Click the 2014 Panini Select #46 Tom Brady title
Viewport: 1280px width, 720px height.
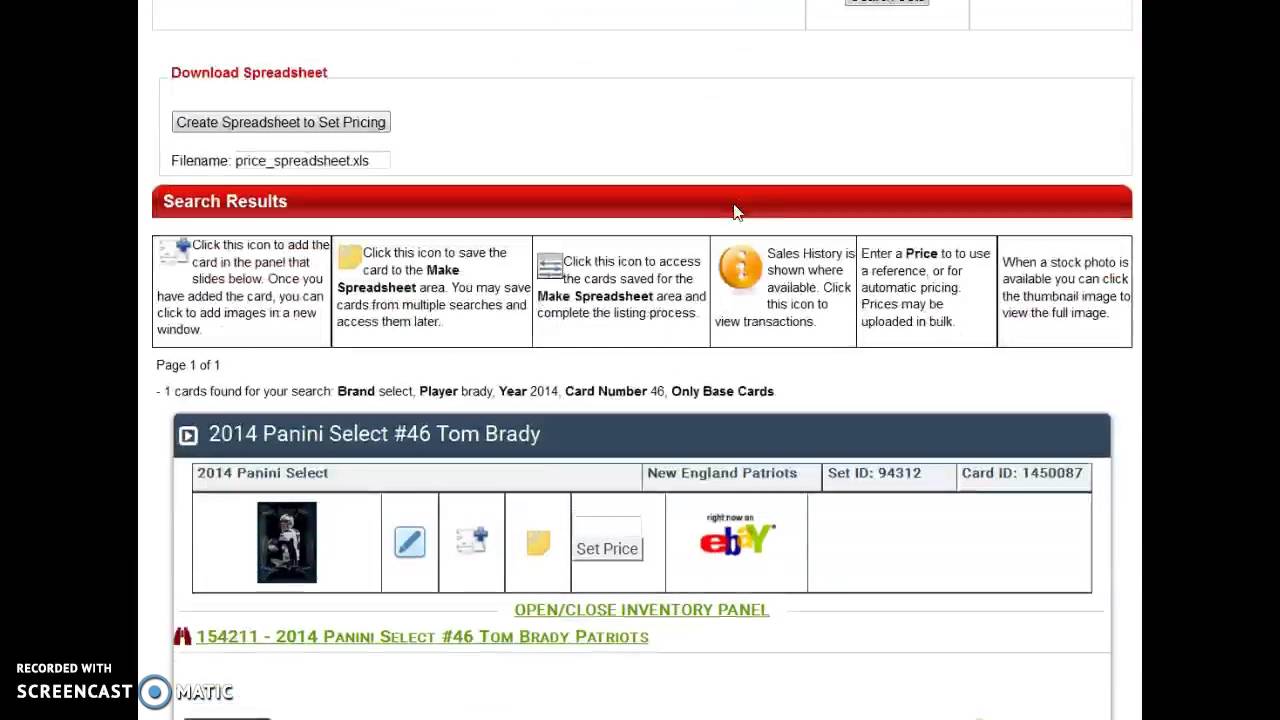374,434
